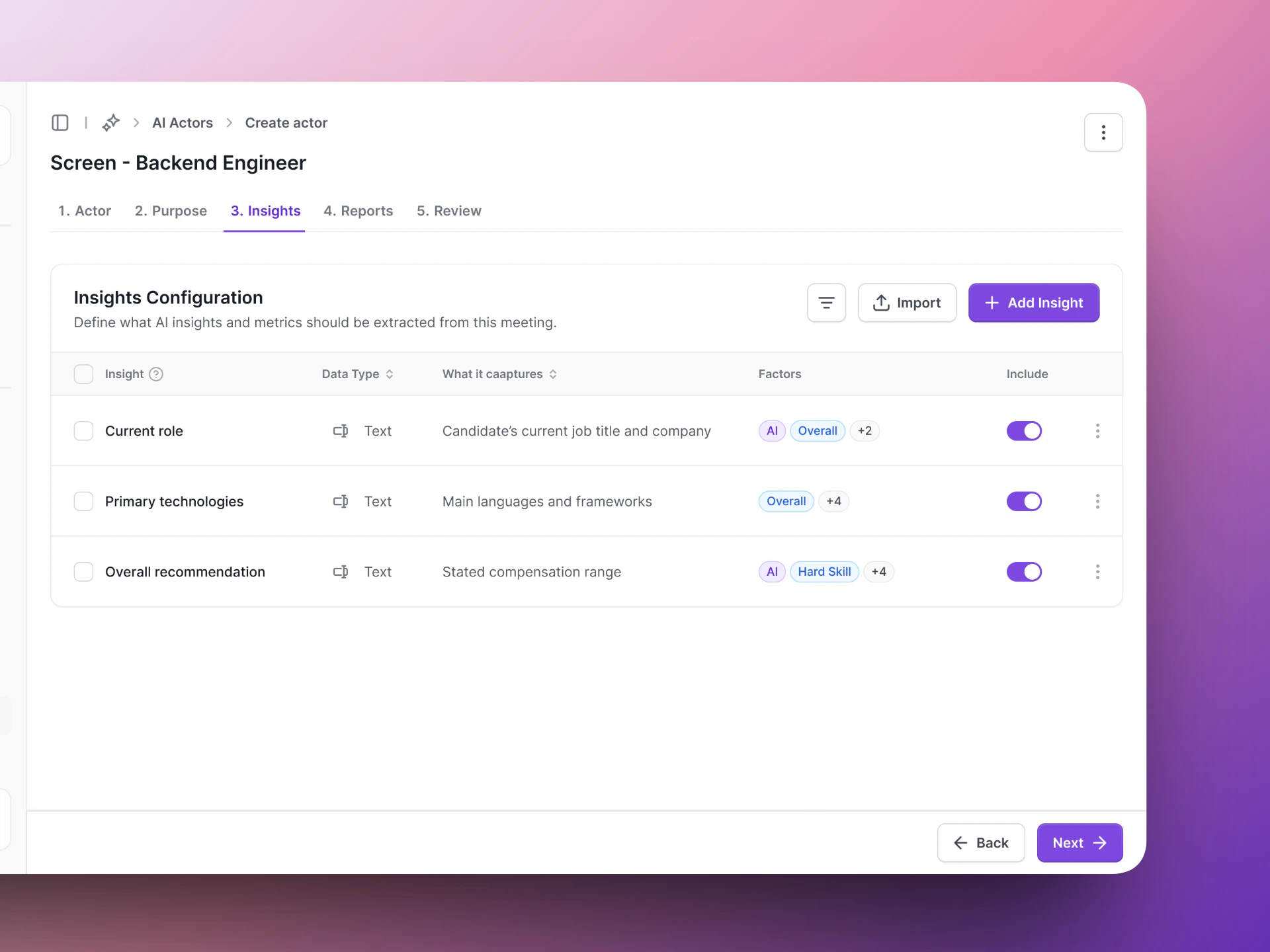Viewport: 1270px width, 952px height.
Task: Disable the Current role include toggle
Action: [1023, 431]
